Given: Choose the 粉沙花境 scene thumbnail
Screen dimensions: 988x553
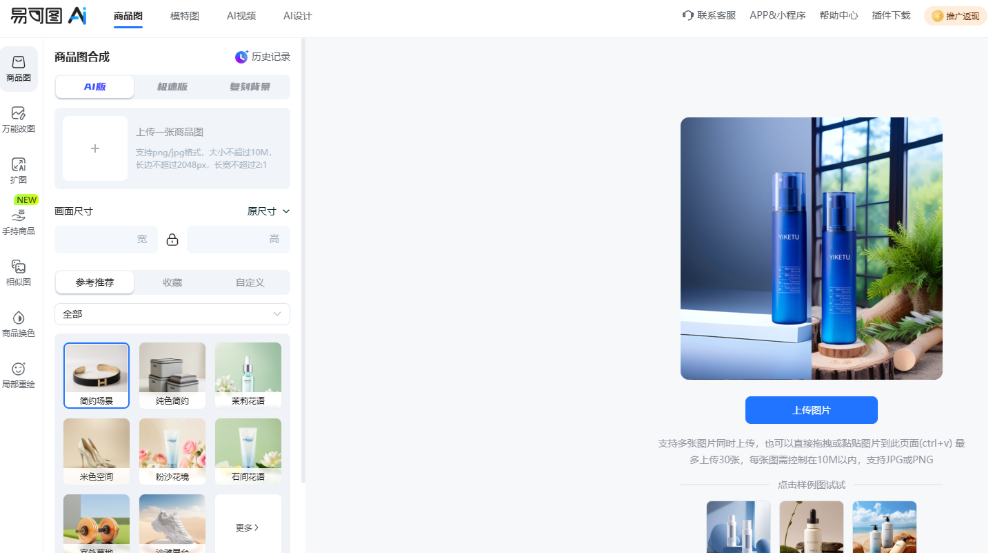Looking at the screenshot, I should [172, 451].
